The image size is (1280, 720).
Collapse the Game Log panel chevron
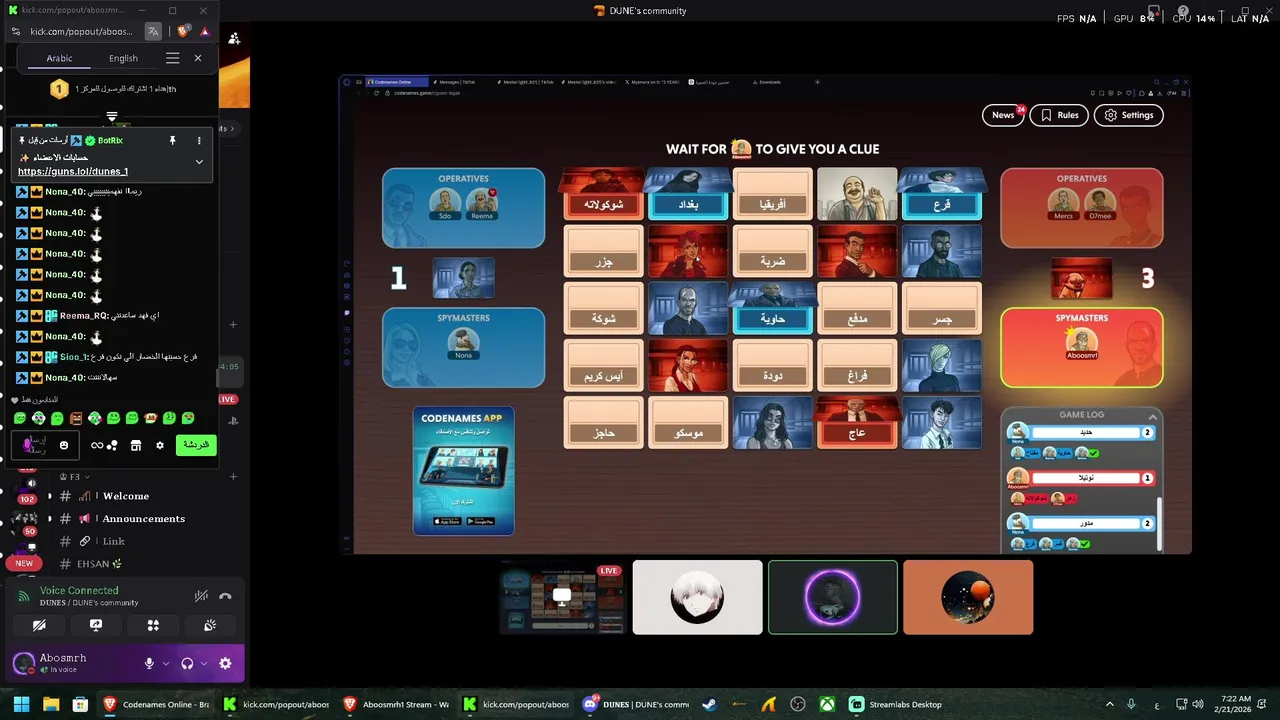[1153, 415]
